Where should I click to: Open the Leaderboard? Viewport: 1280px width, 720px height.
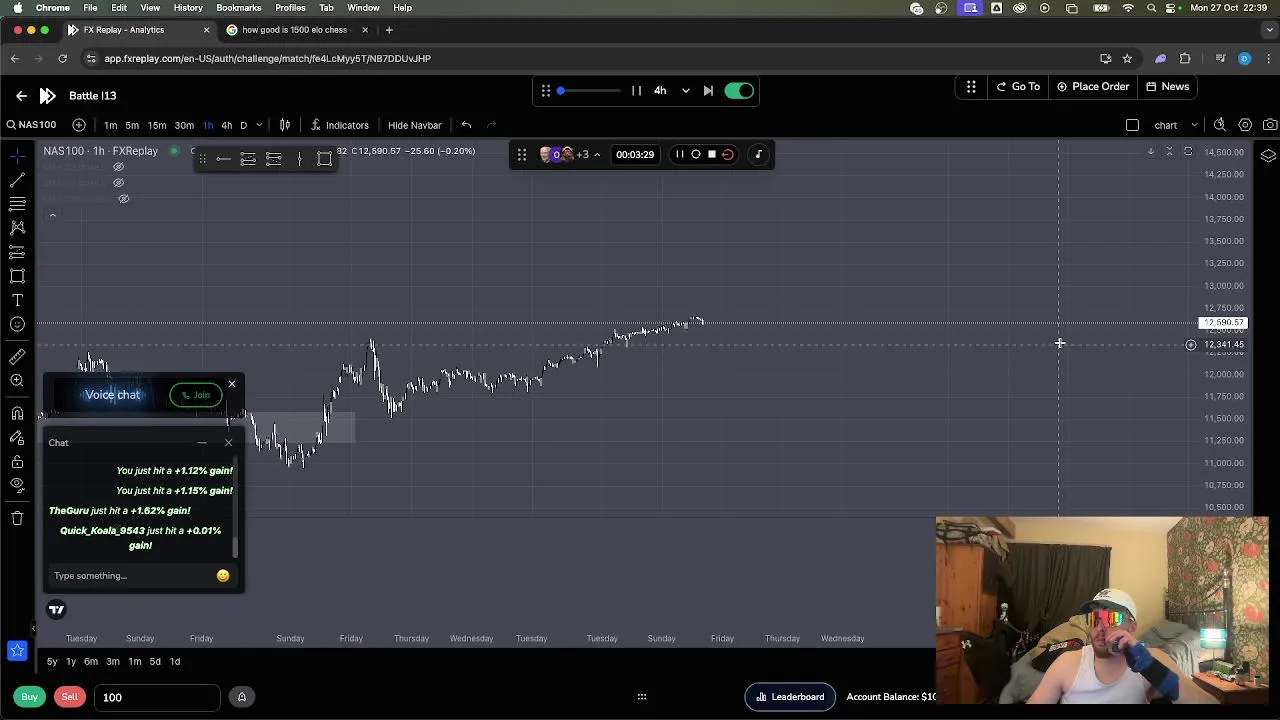click(x=790, y=697)
